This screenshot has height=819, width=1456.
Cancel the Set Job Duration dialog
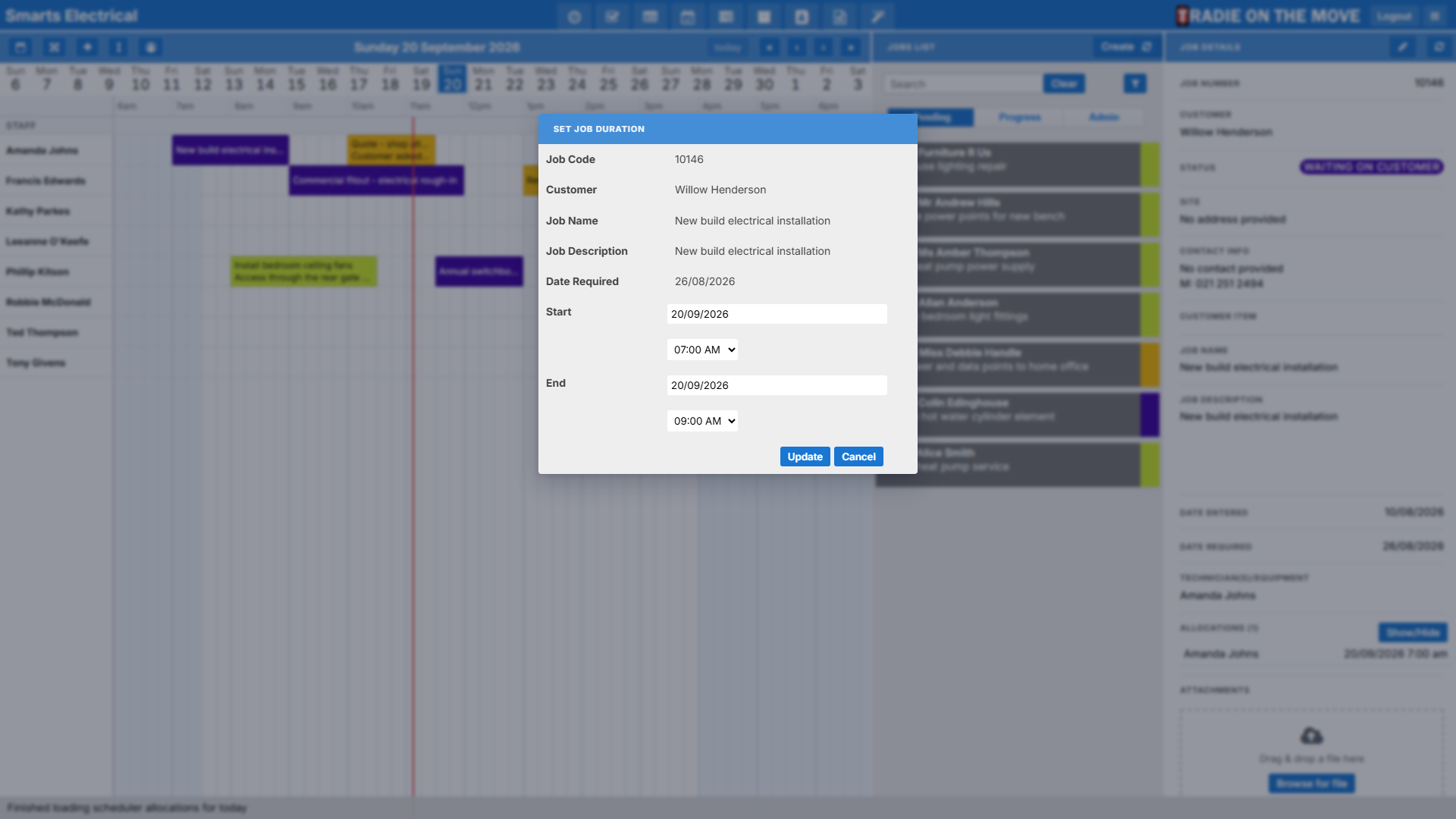click(x=858, y=457)
